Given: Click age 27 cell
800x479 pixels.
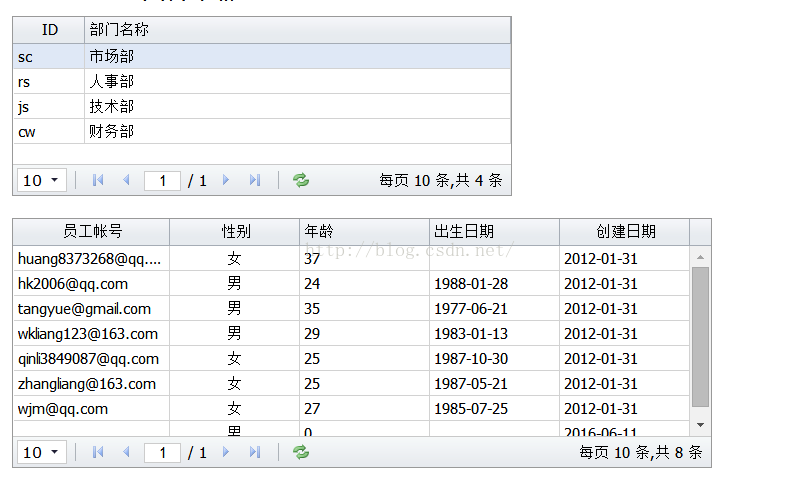Looking at the screenshot, I should tap(365, 408).
